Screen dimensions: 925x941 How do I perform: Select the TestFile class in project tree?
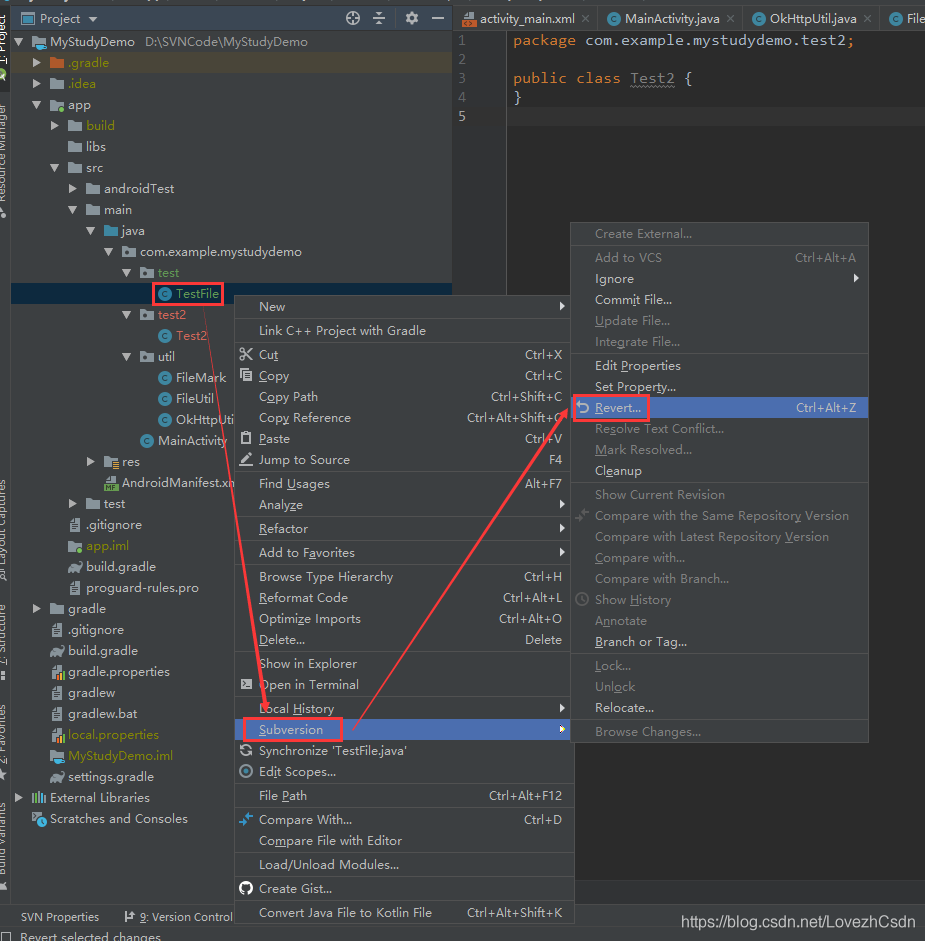196,294
